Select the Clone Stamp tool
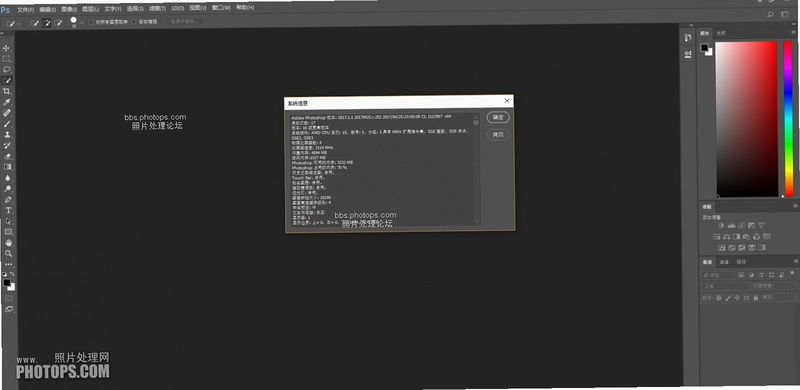 tap(7, 134)
